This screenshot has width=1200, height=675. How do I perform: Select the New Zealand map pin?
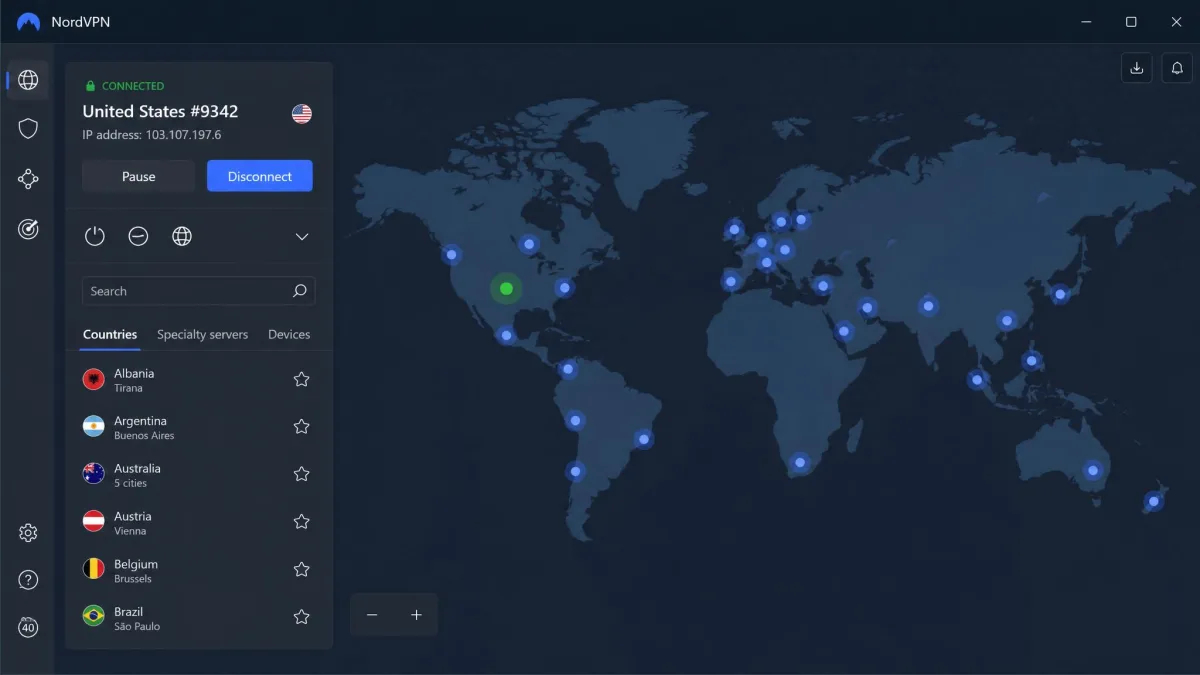click(1154, 501)
